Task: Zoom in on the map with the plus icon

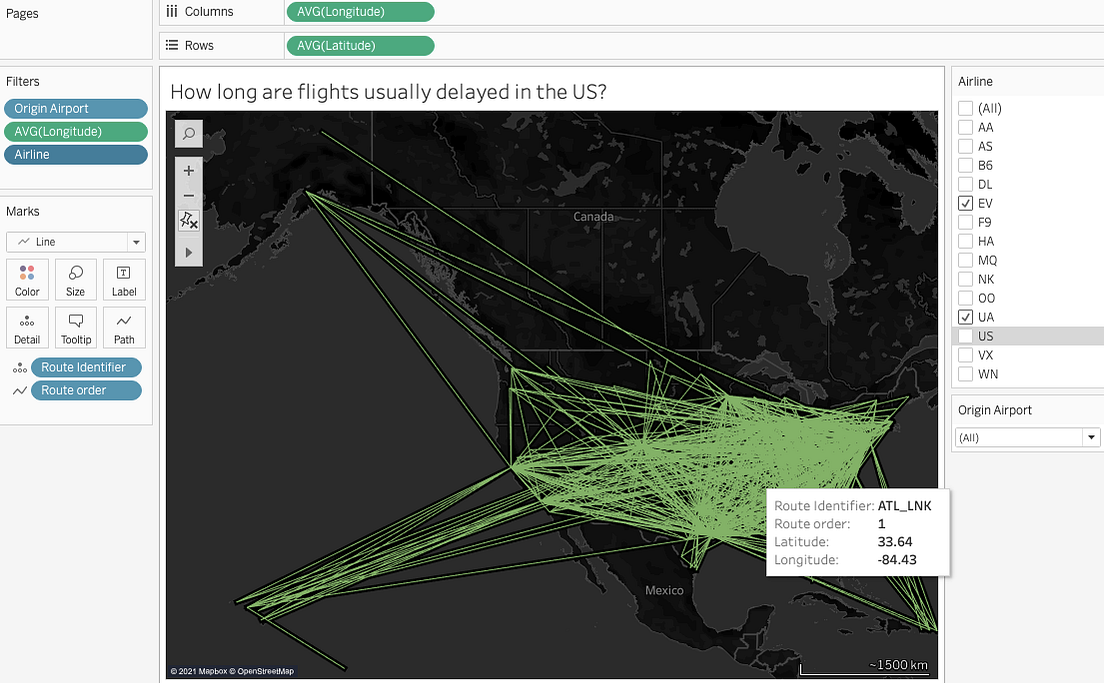Action: point(189,170)
